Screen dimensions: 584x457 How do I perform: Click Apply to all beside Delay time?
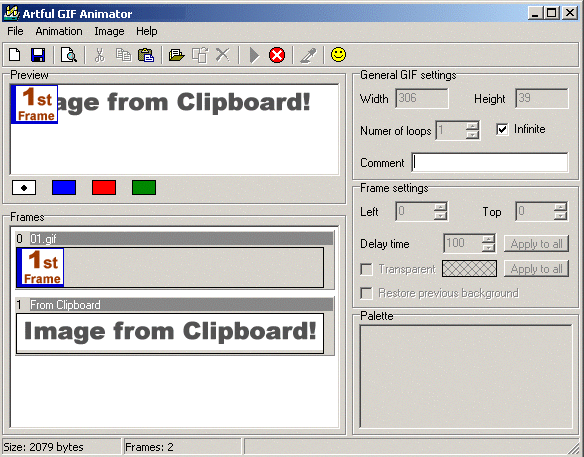point(536,244)
